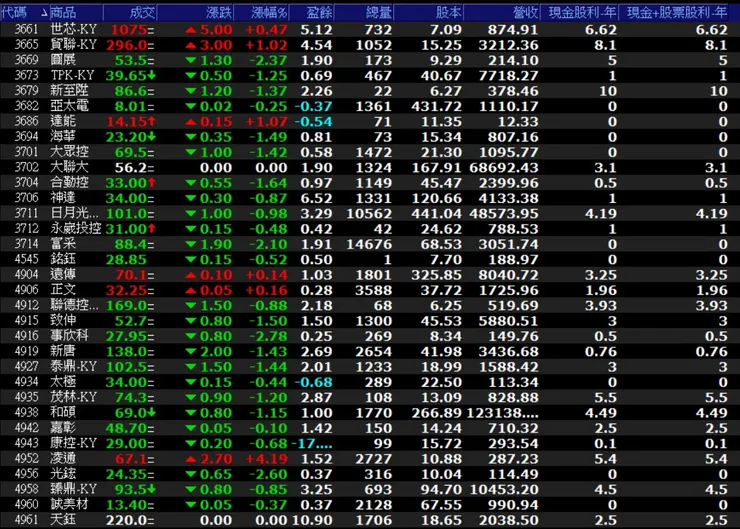The width and height of the screenshot is (740, 529).
Task: Click price 1075 of 世芯-KY
Action: tap(129, 30)
